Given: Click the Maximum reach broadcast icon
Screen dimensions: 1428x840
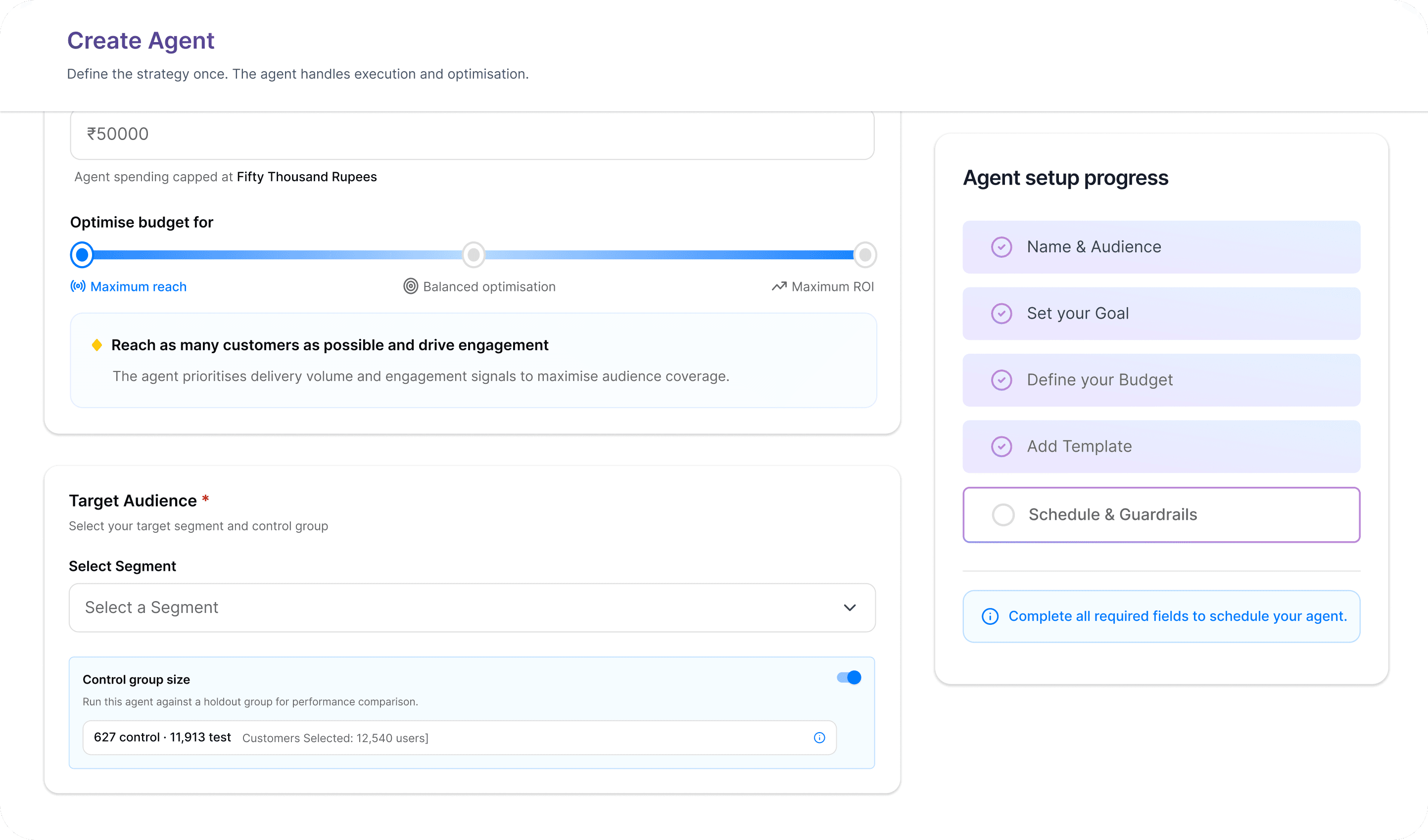Looking at the screenshot, I should [x=78, y=286].
